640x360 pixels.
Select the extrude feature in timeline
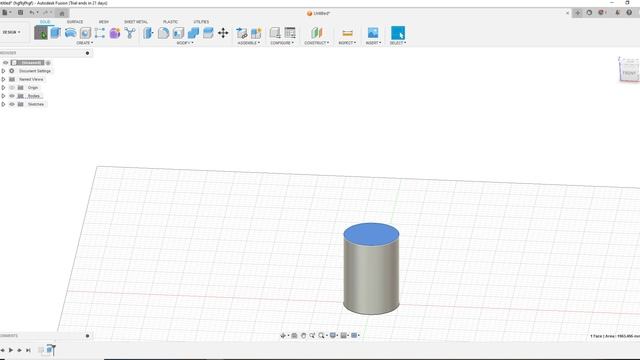click(x=49, y=350)
